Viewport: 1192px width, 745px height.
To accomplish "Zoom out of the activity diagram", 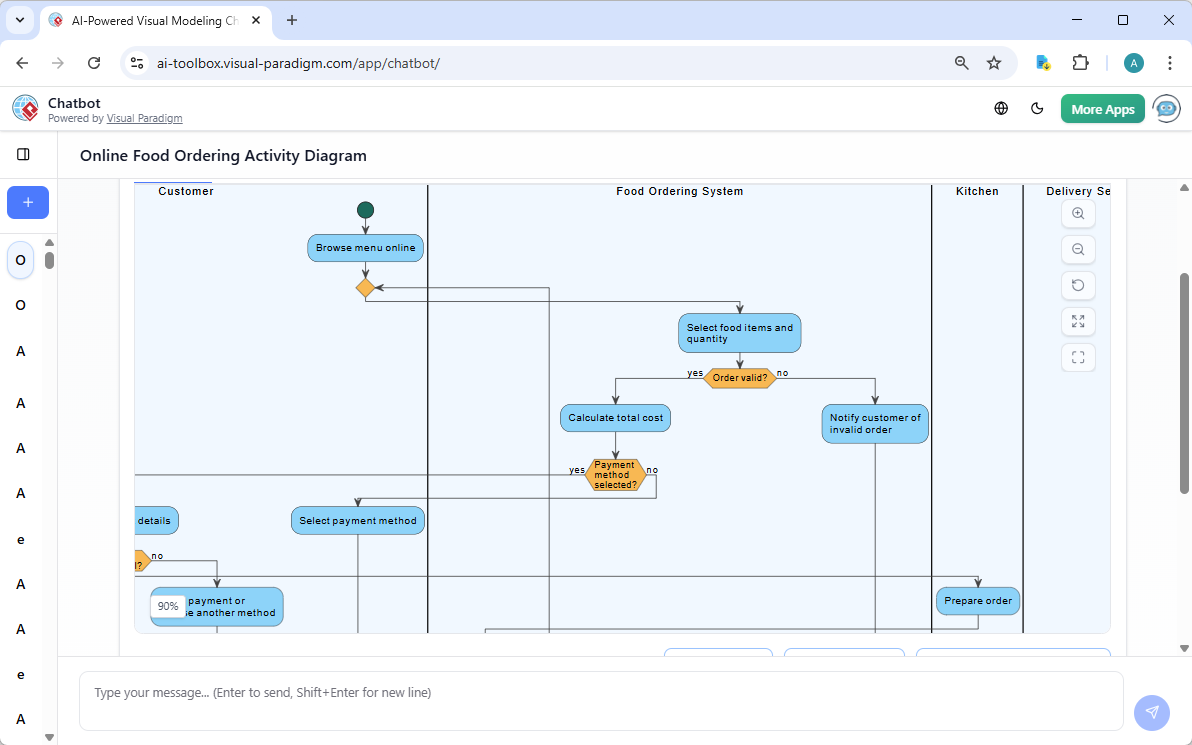I will tap(1078, 249).
